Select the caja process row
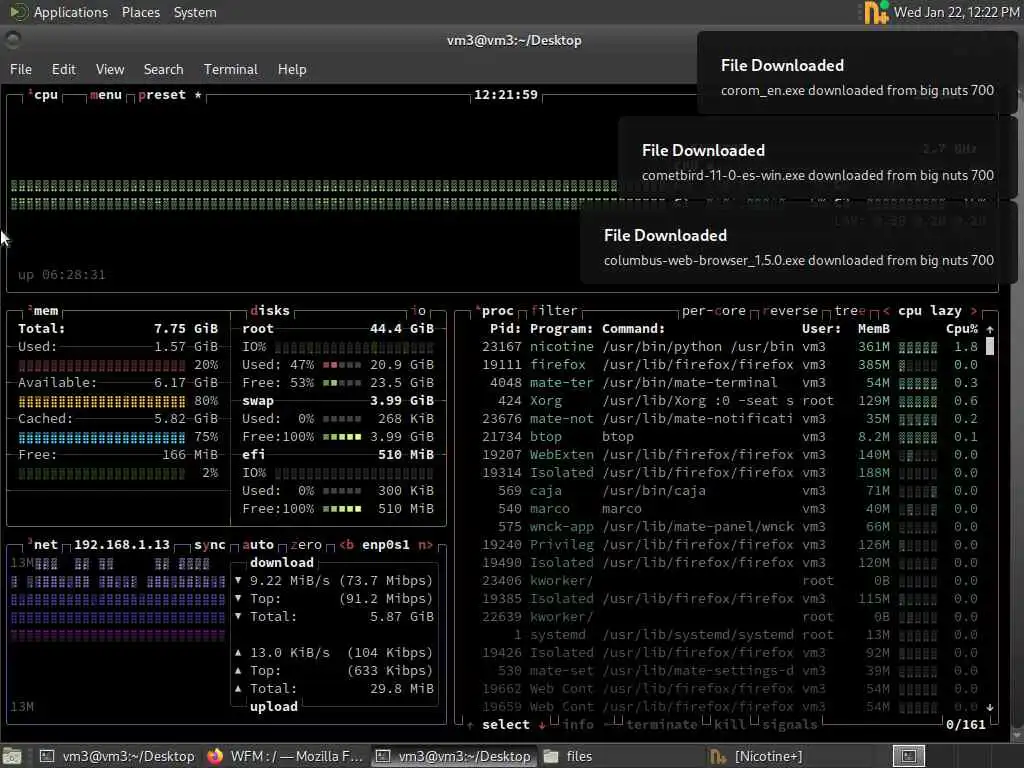Image resolution: width=1024 pixels, height=768 pixels. tap(729, 490)
